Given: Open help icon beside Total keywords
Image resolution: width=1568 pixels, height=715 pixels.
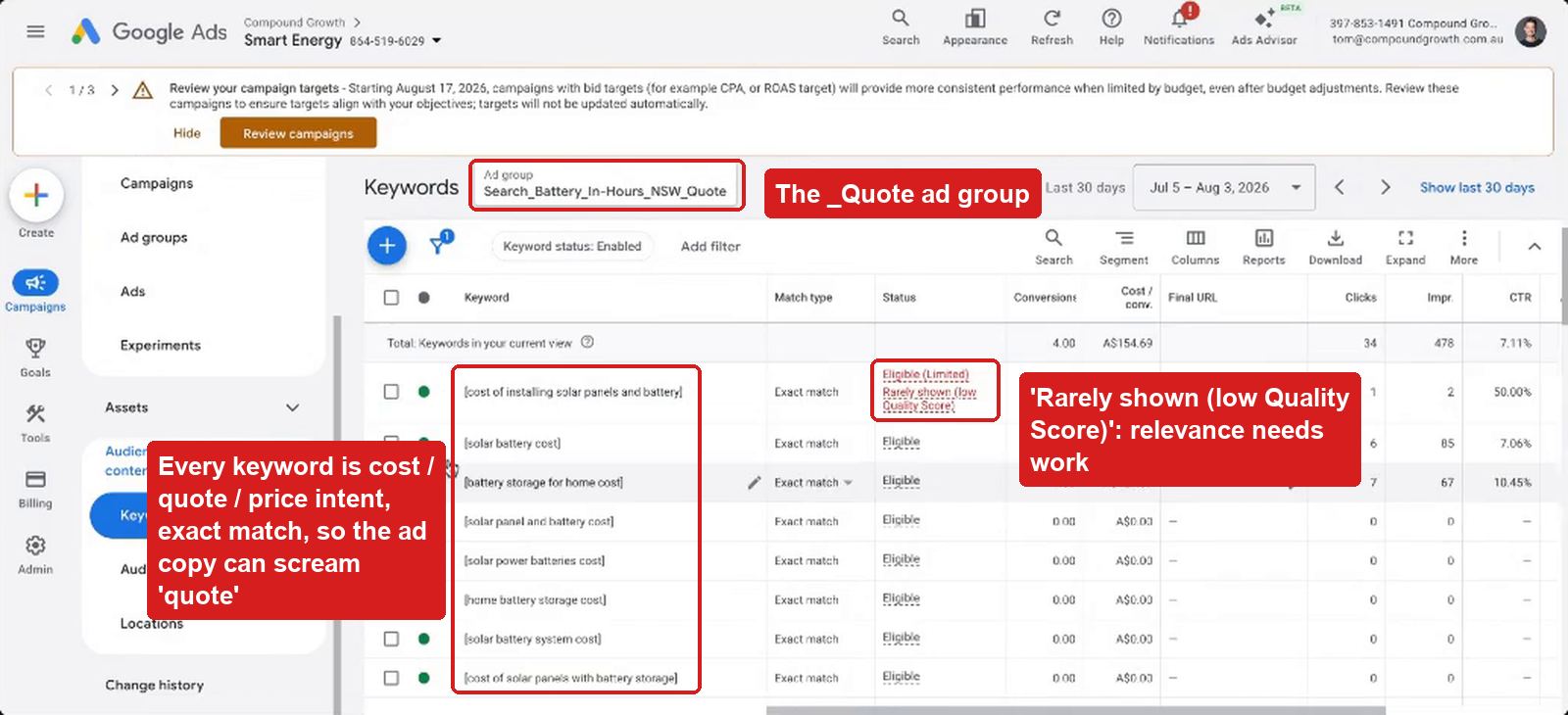Looking at the screenshot, I should click(587, 342).
